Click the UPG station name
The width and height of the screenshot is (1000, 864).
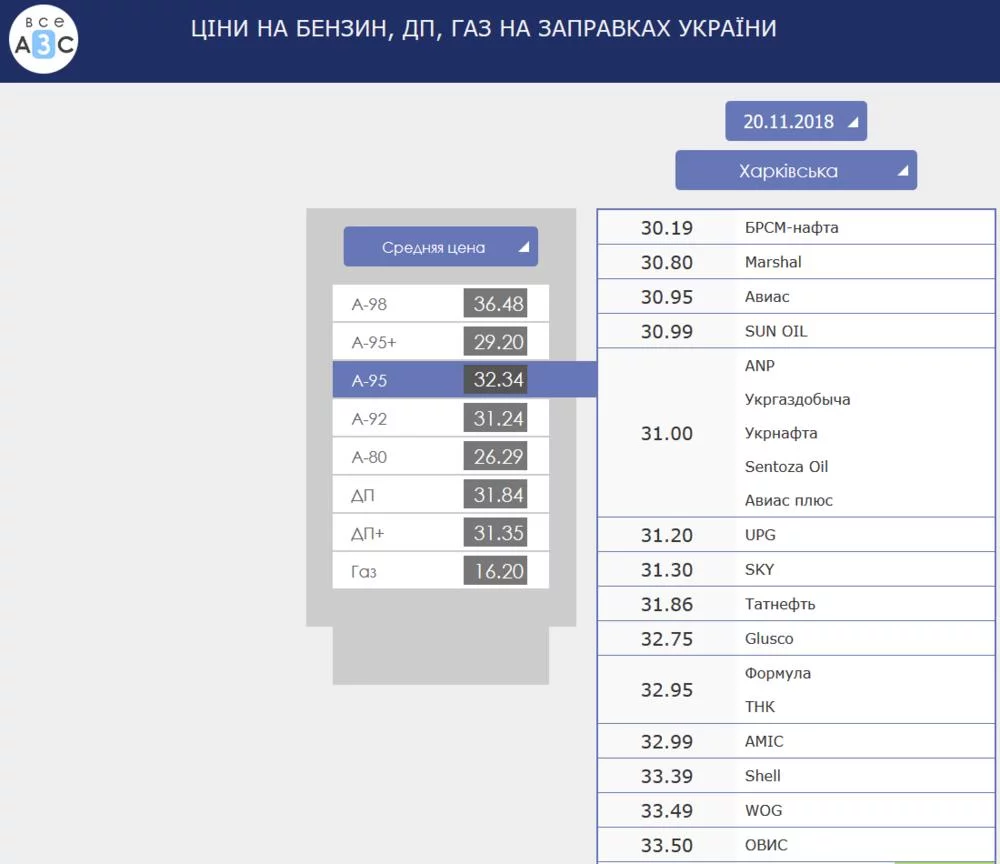point(760,535)
